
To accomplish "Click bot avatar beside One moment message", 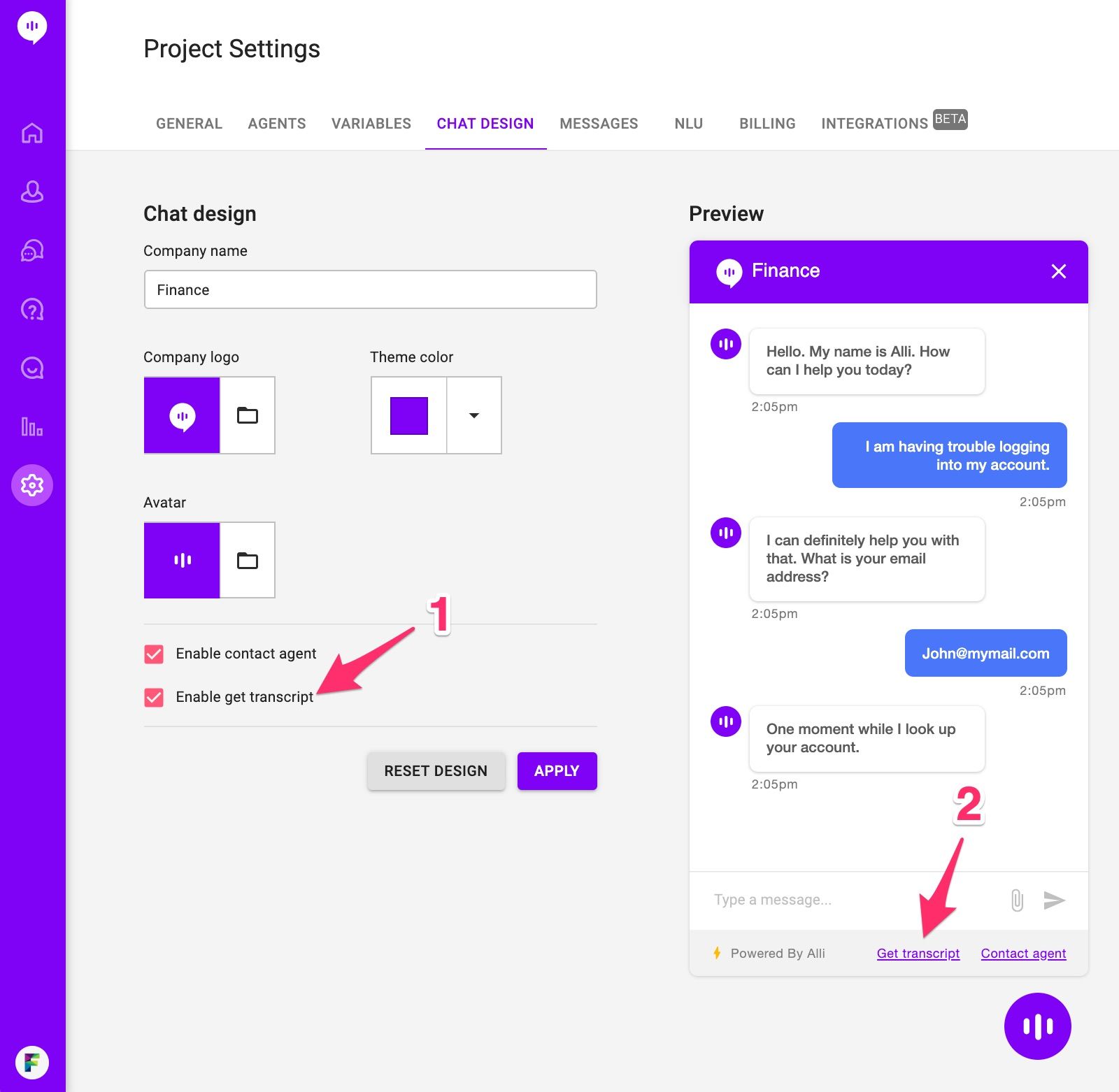I will click(x=726, y=721).
